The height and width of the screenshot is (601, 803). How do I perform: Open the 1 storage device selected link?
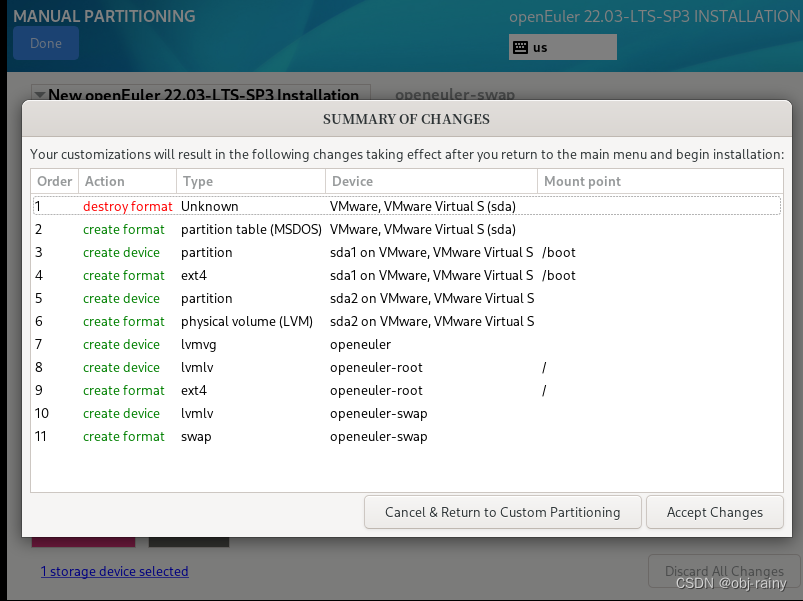click(x=115, y=571)
